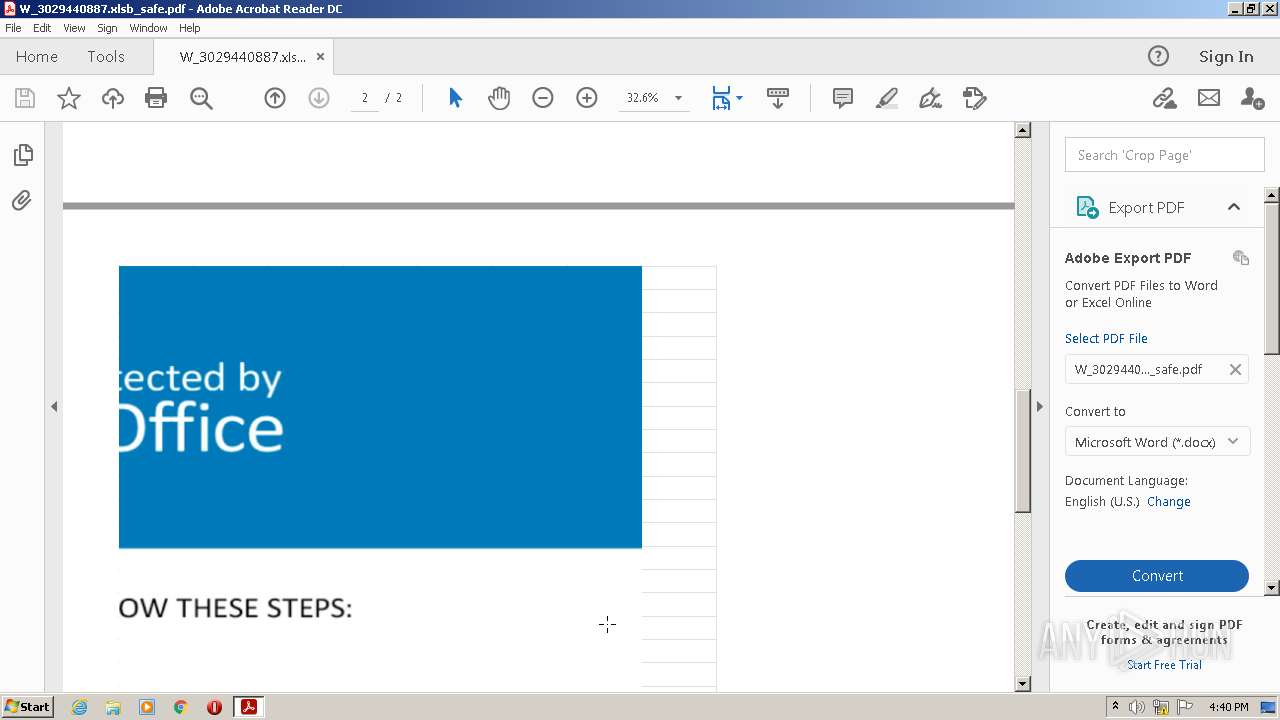Click the Convert button
The width and height of the screenshot is (1280, 720).
[x=1157, y=576]
